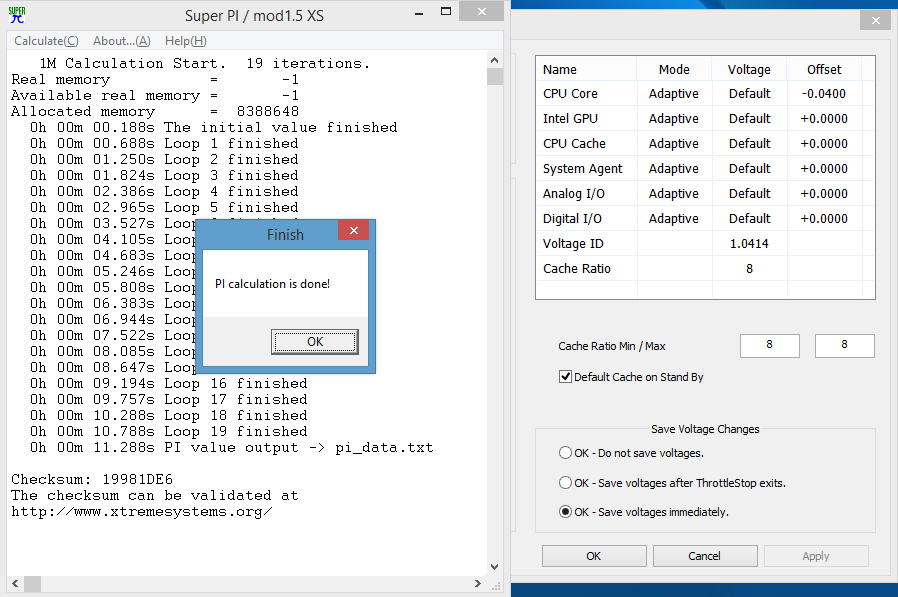Screen dimensions: 898x597
Task: Select the Digital I/O row name
Action: coord(572,218)
